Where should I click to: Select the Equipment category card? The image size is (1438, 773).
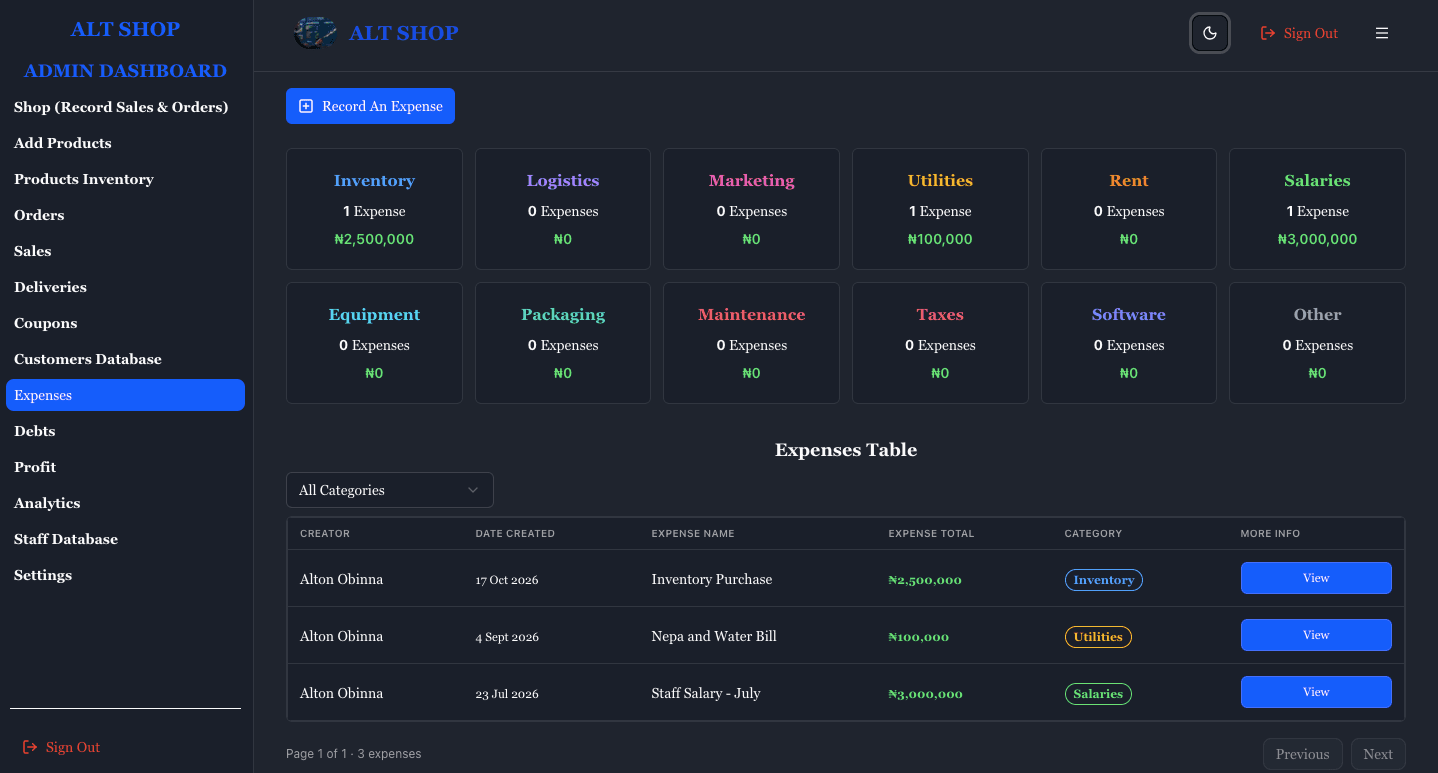point(374,343)
